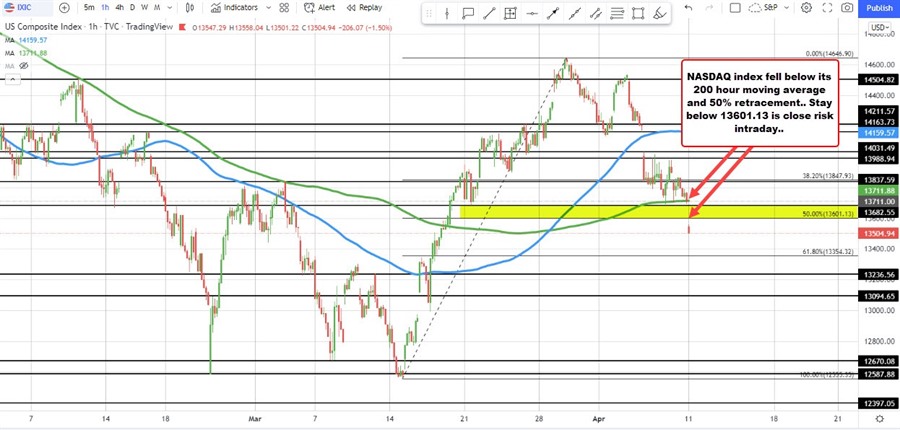The image size is (900, 430).
Task: Select the MA 13711.88 indicator legend
Action: tap(25, 53)
